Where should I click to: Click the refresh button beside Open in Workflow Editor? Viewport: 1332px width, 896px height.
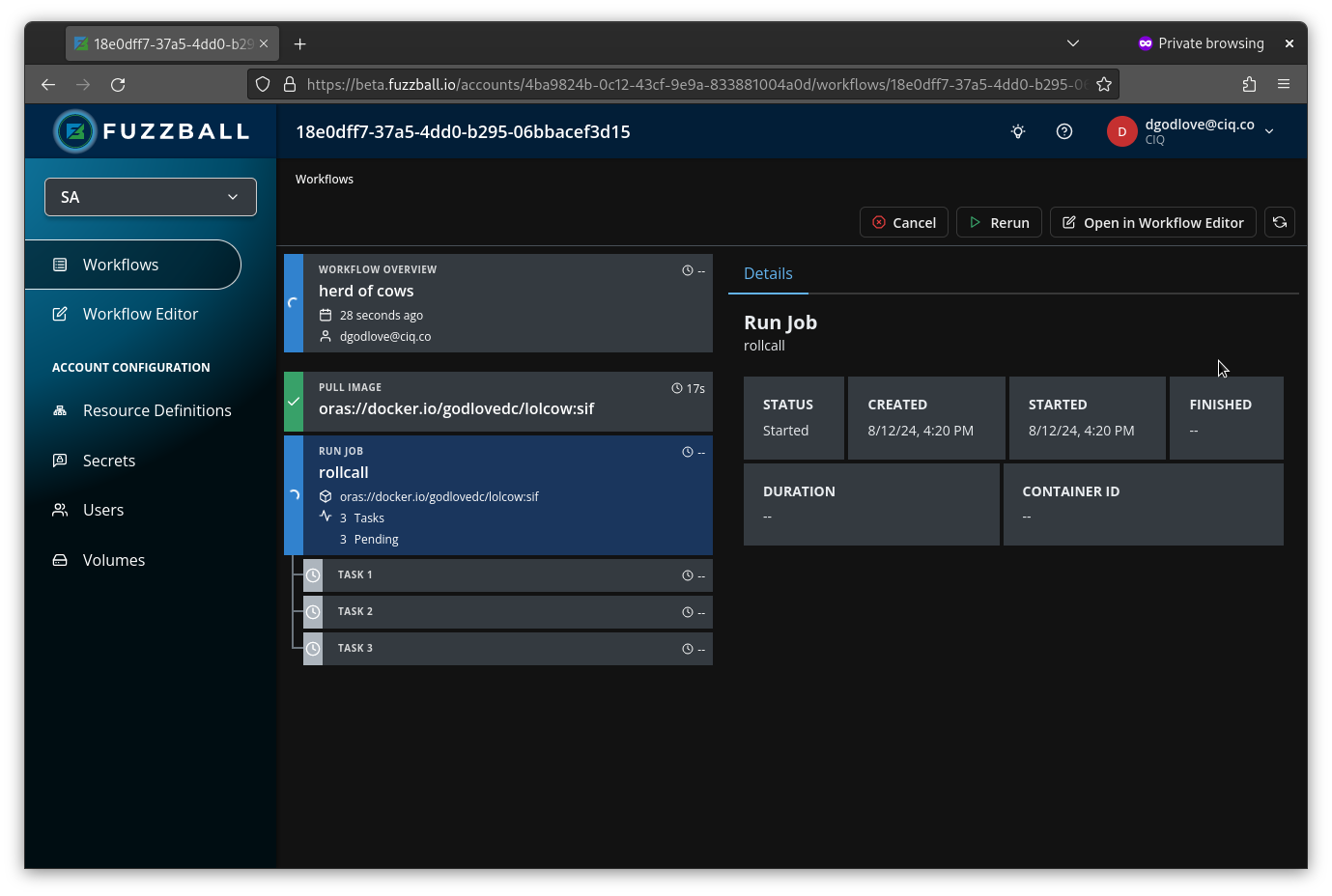pyautogui.click(x=1280, y=222)
